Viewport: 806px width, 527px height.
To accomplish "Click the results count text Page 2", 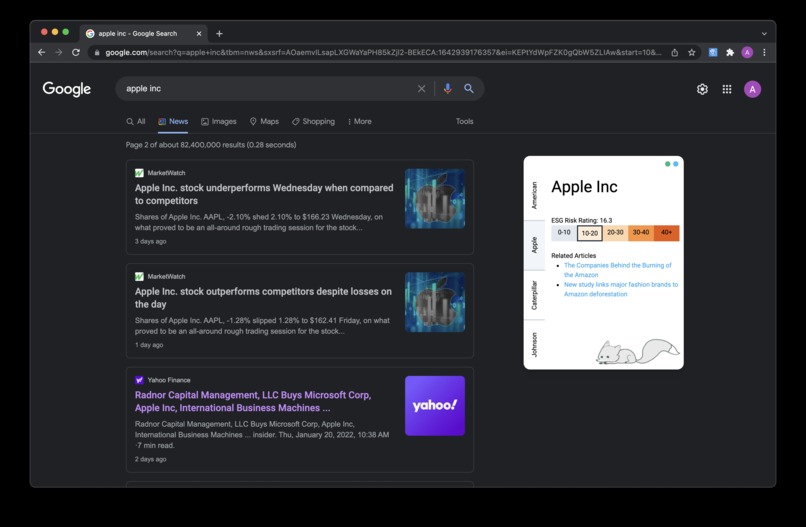I will (211, 145).
